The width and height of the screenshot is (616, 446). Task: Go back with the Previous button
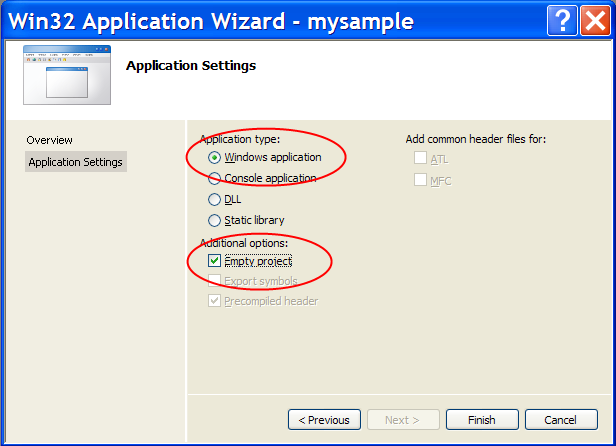[324, 420]
